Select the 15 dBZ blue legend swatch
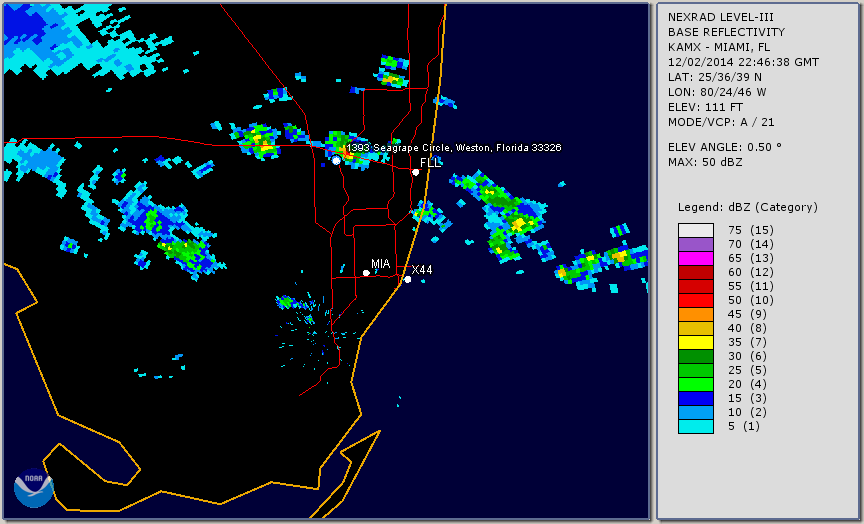 pyautogui.click(x=695, y=398)
